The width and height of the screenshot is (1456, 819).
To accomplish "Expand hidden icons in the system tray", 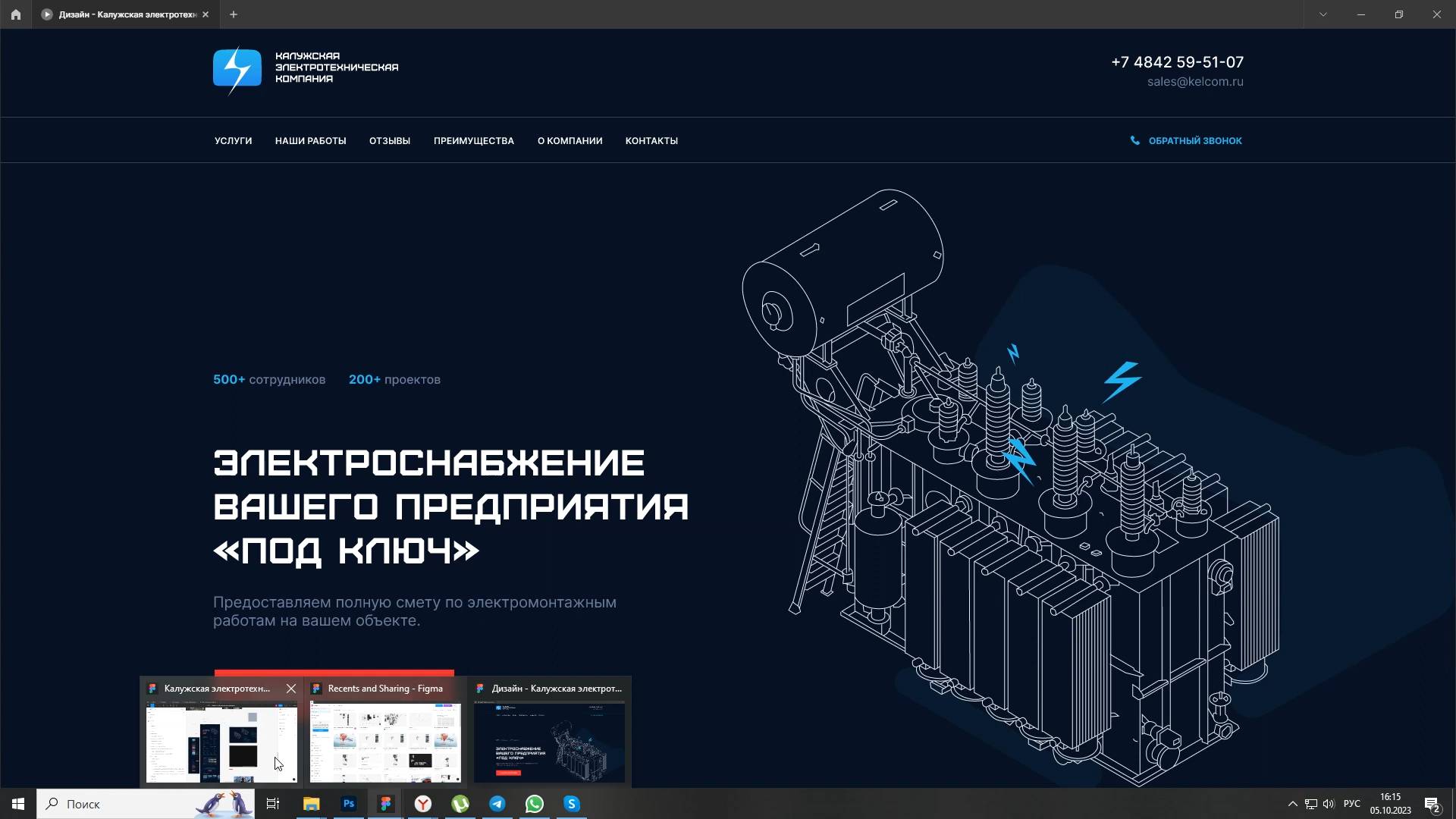I will pyautogui.click(x=1291, y=804).
